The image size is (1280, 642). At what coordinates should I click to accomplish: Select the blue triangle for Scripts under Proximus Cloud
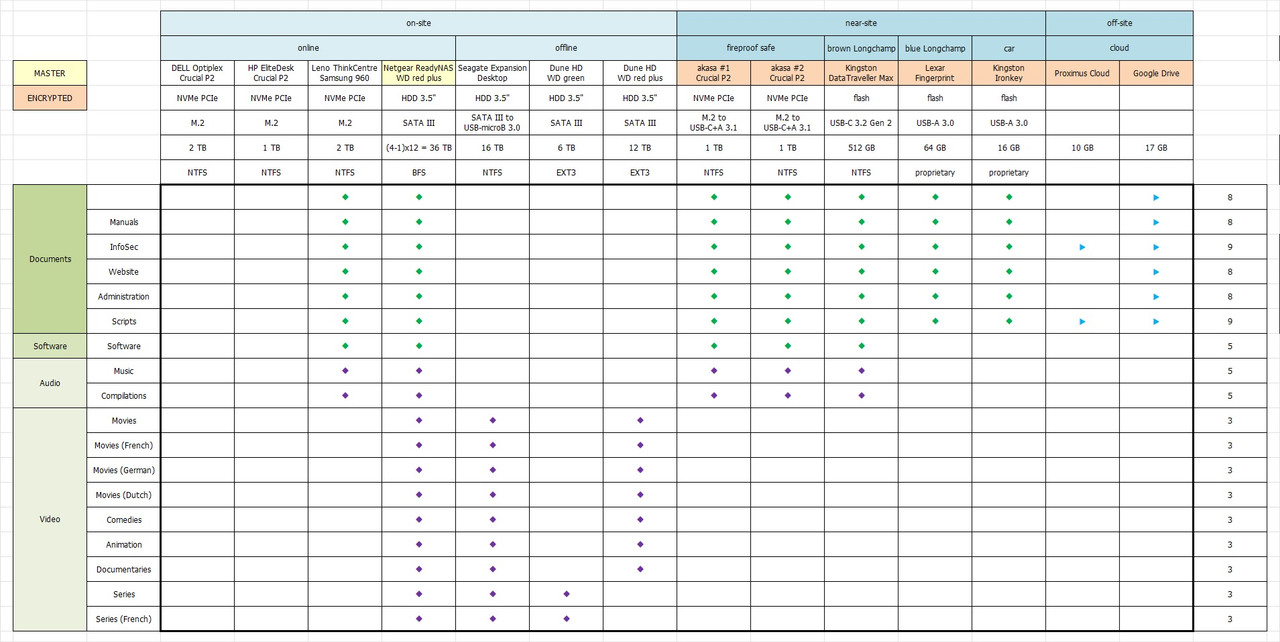1082,322
